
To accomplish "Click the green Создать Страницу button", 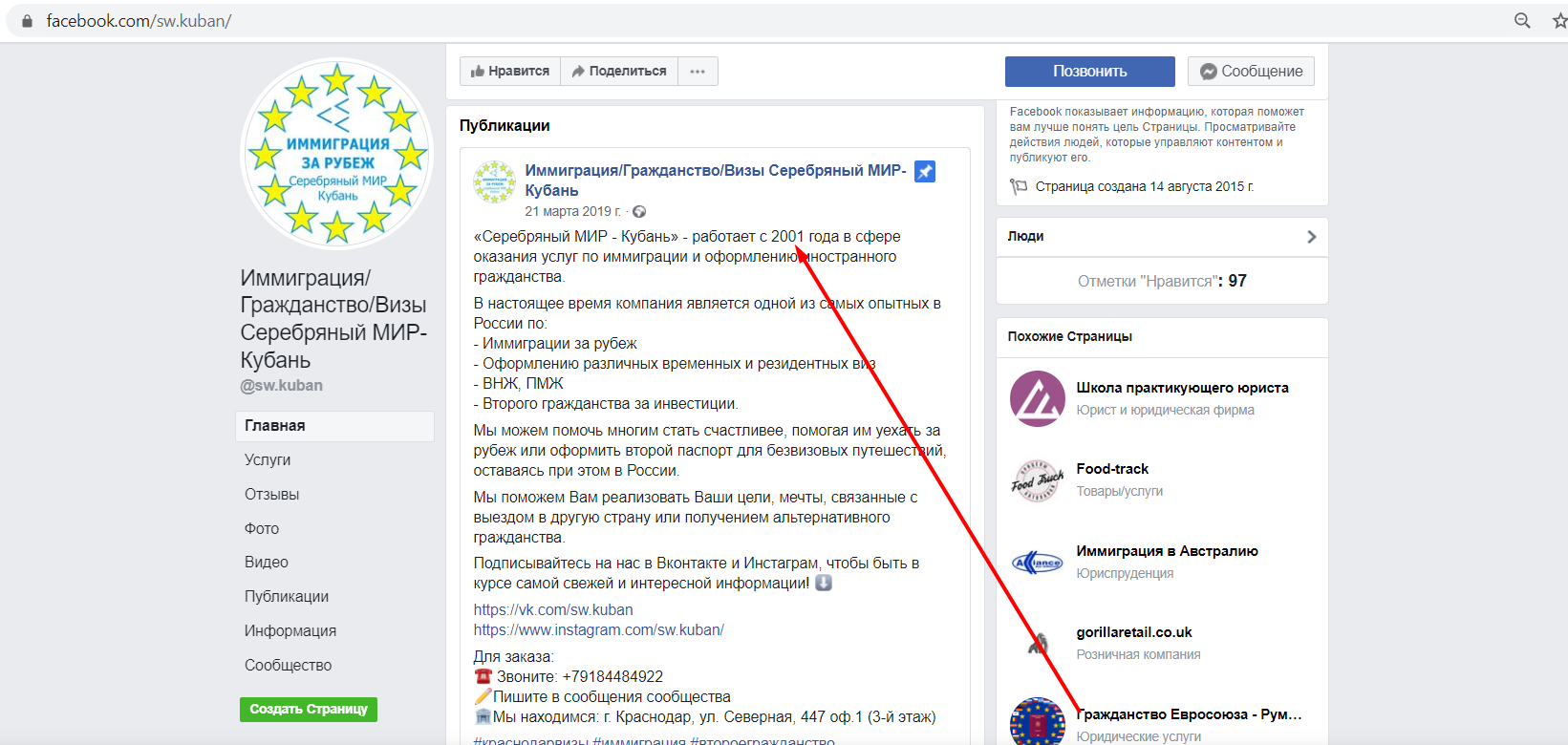I will pyautogui.click(x=309, y=709).
